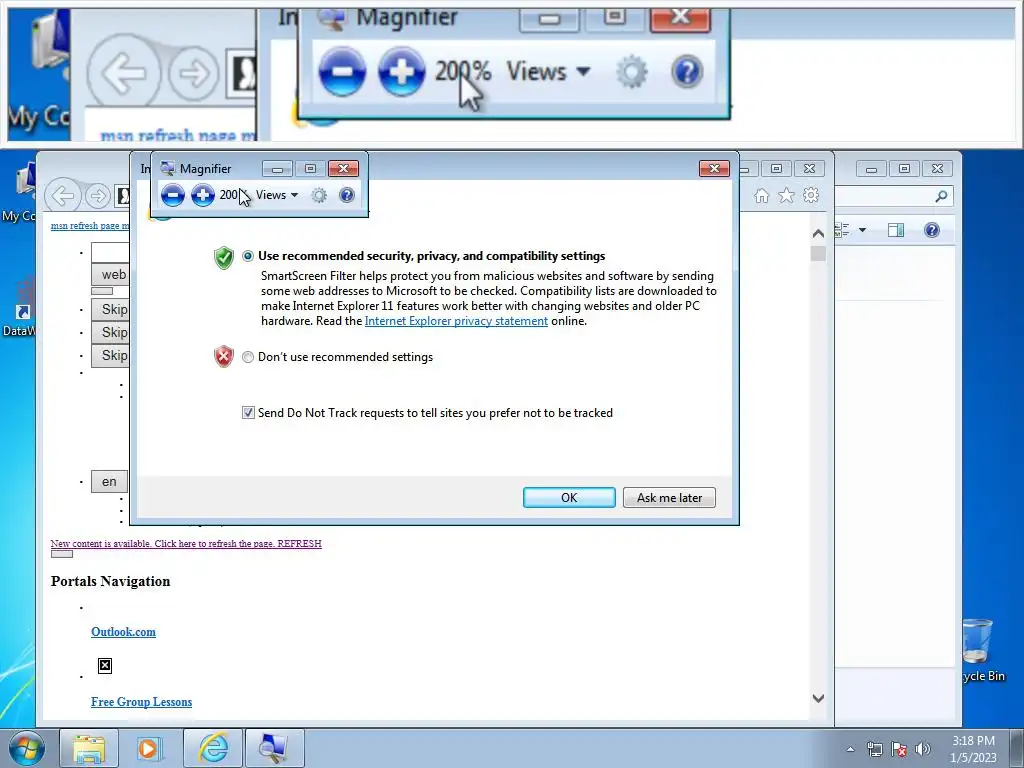1024x768 pixels.
Task: Open Magnifier options gear icon
Action: (319, 195)
